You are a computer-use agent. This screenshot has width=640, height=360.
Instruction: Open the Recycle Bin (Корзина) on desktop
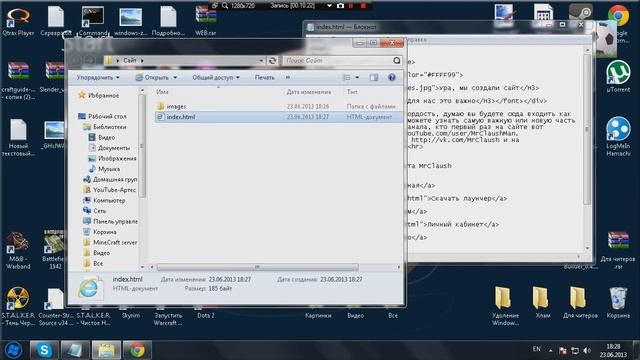618,302
